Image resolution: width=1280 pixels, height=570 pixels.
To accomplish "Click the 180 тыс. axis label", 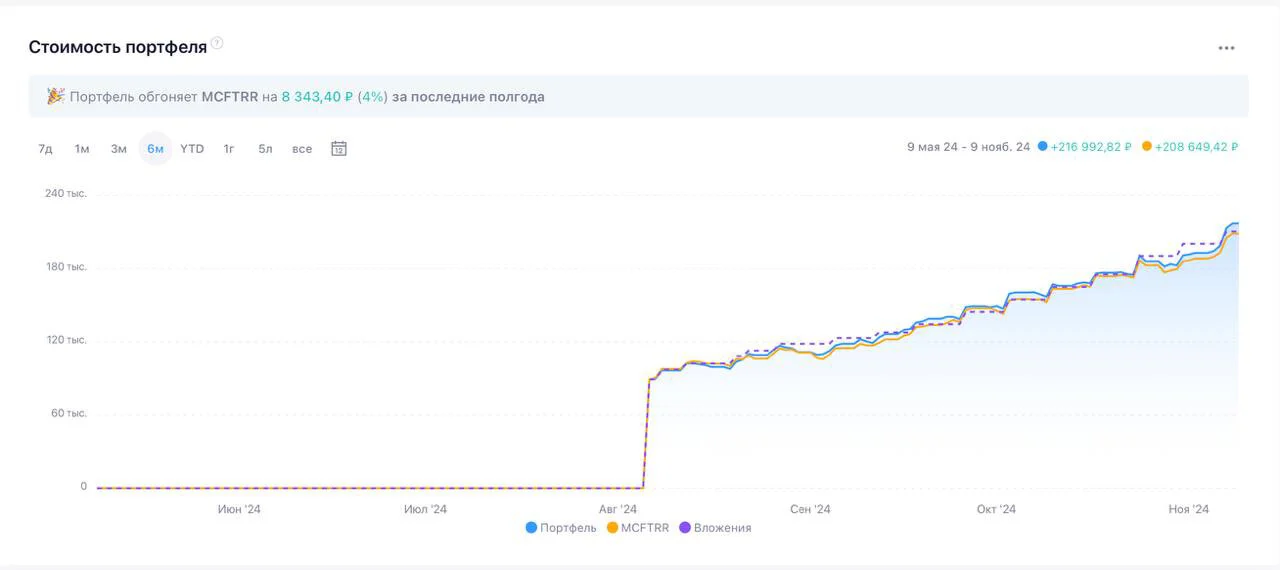I will [66, 267].
